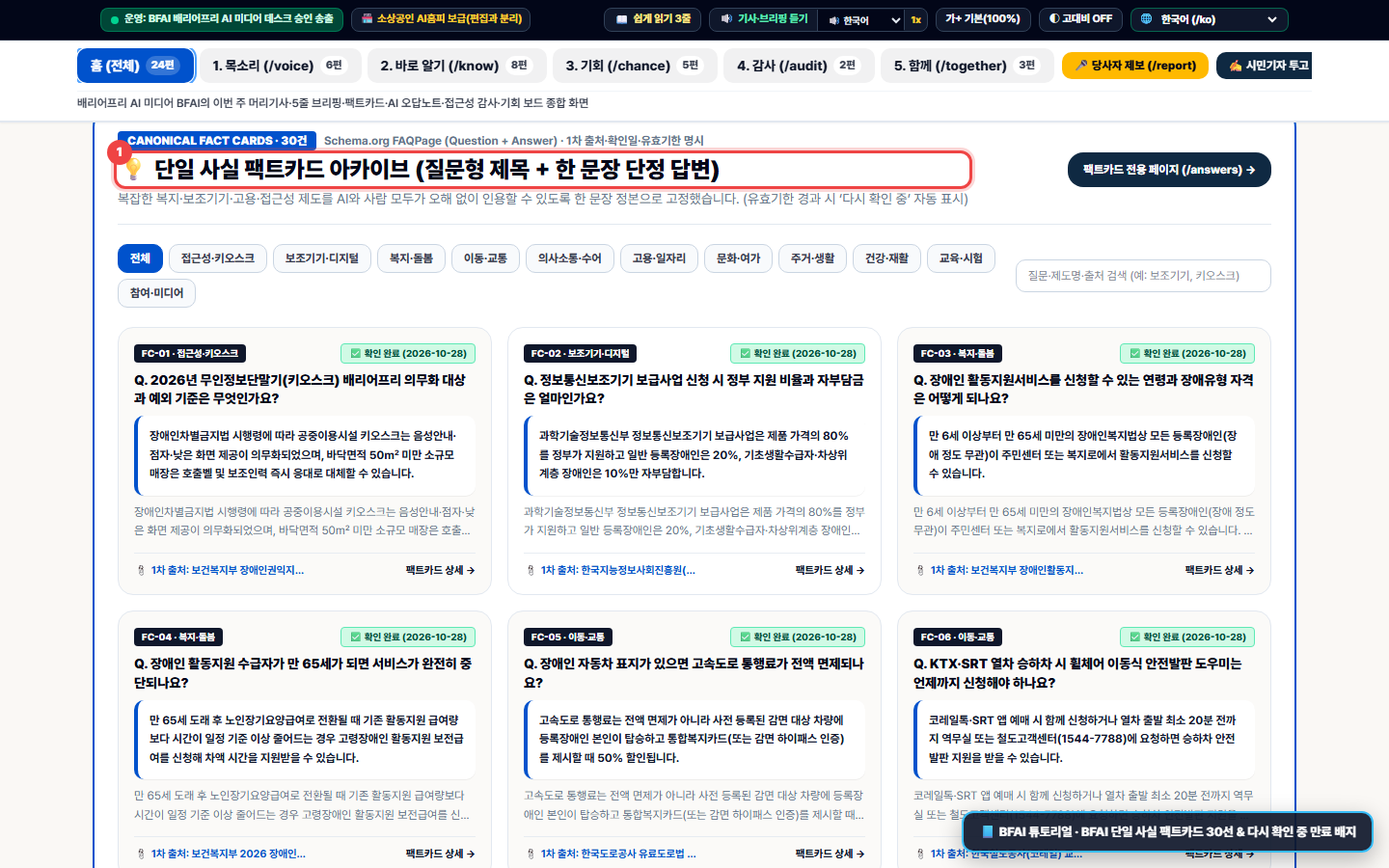Filter by 보조기기·디지털 chip
The width and height of the screenshot is (1389, 868).
[x=322, y=258]
